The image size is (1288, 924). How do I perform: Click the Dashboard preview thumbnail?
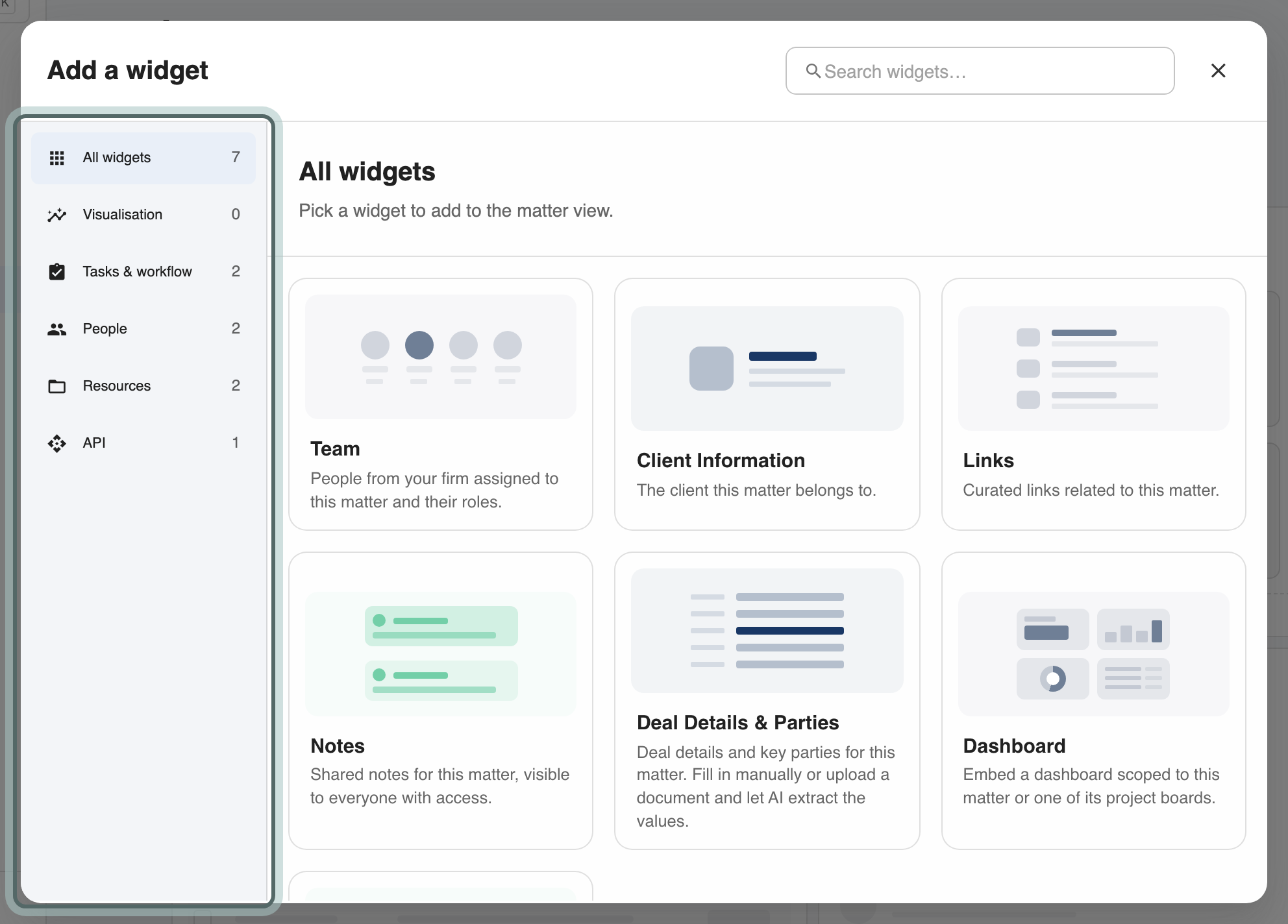point(1094,654)
